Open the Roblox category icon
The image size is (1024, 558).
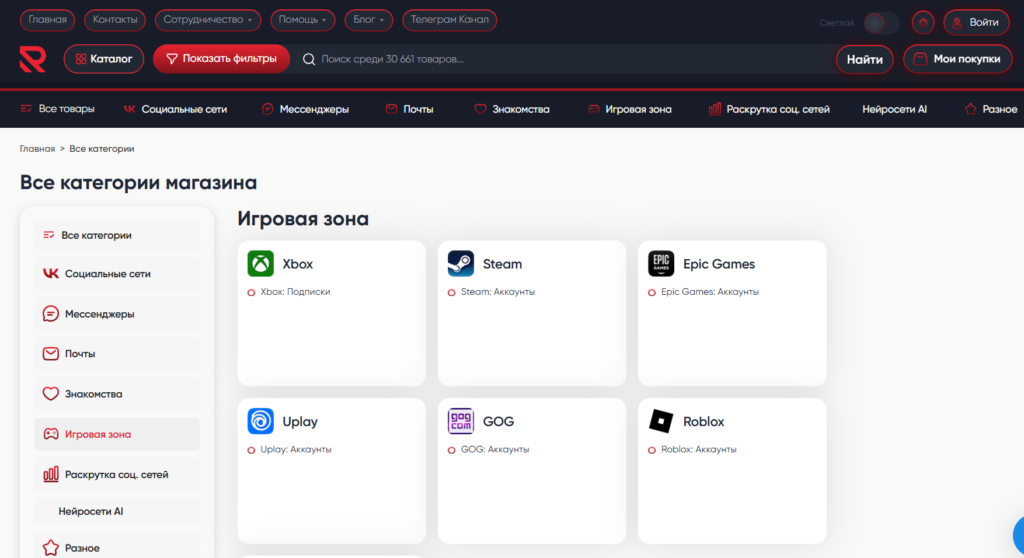click(x=661, y=421)
